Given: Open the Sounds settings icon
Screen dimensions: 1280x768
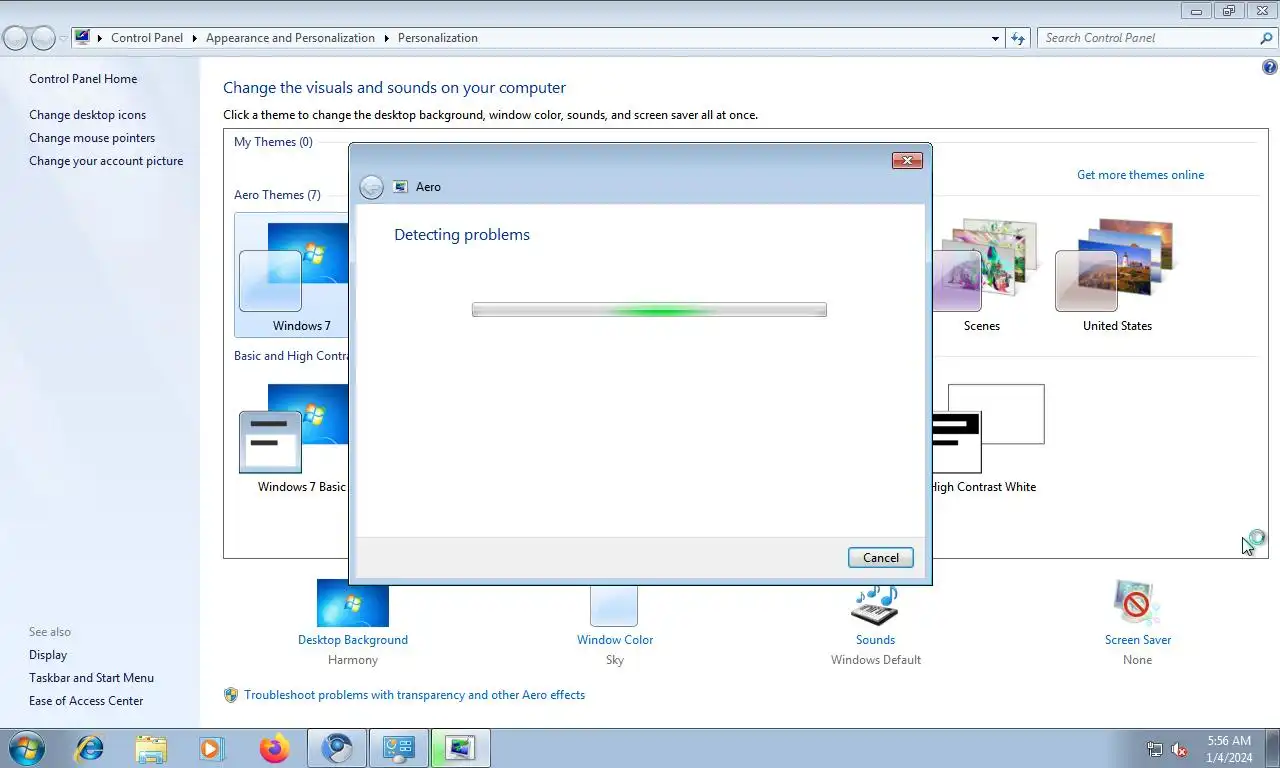Looking at the screenshot, I should click(x=875, y=603).
